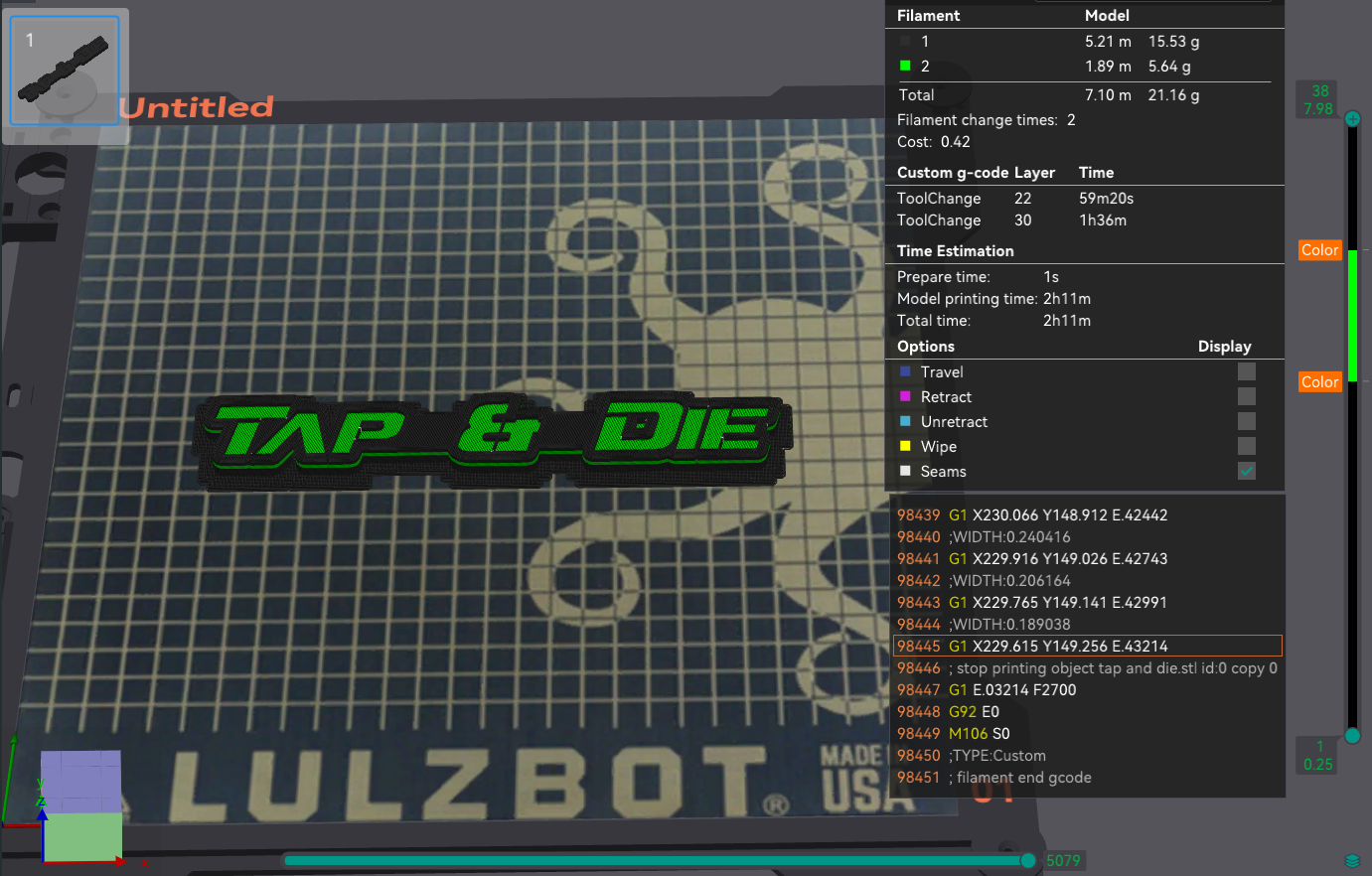Image resolution: width=1372 pixels, height=876 pixels.
Task: Click the upper orange Color marker on layer slider
Action: (x=1319, y=250)
